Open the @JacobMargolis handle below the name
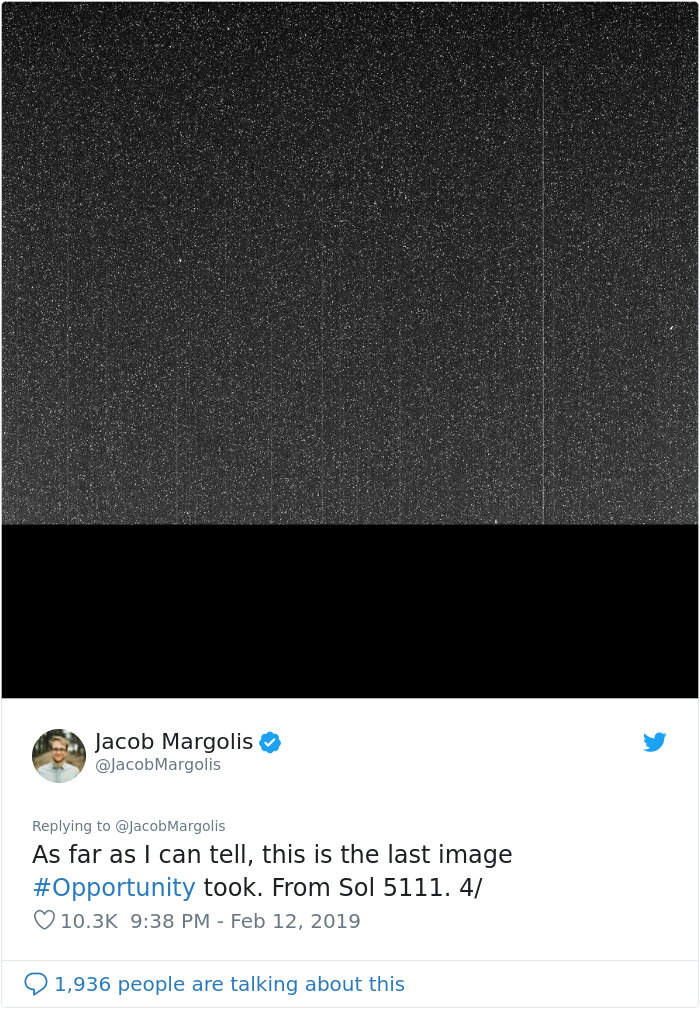Image resolution: width=700 pixels, height=1009 pixels. click(x=158, y=764)
